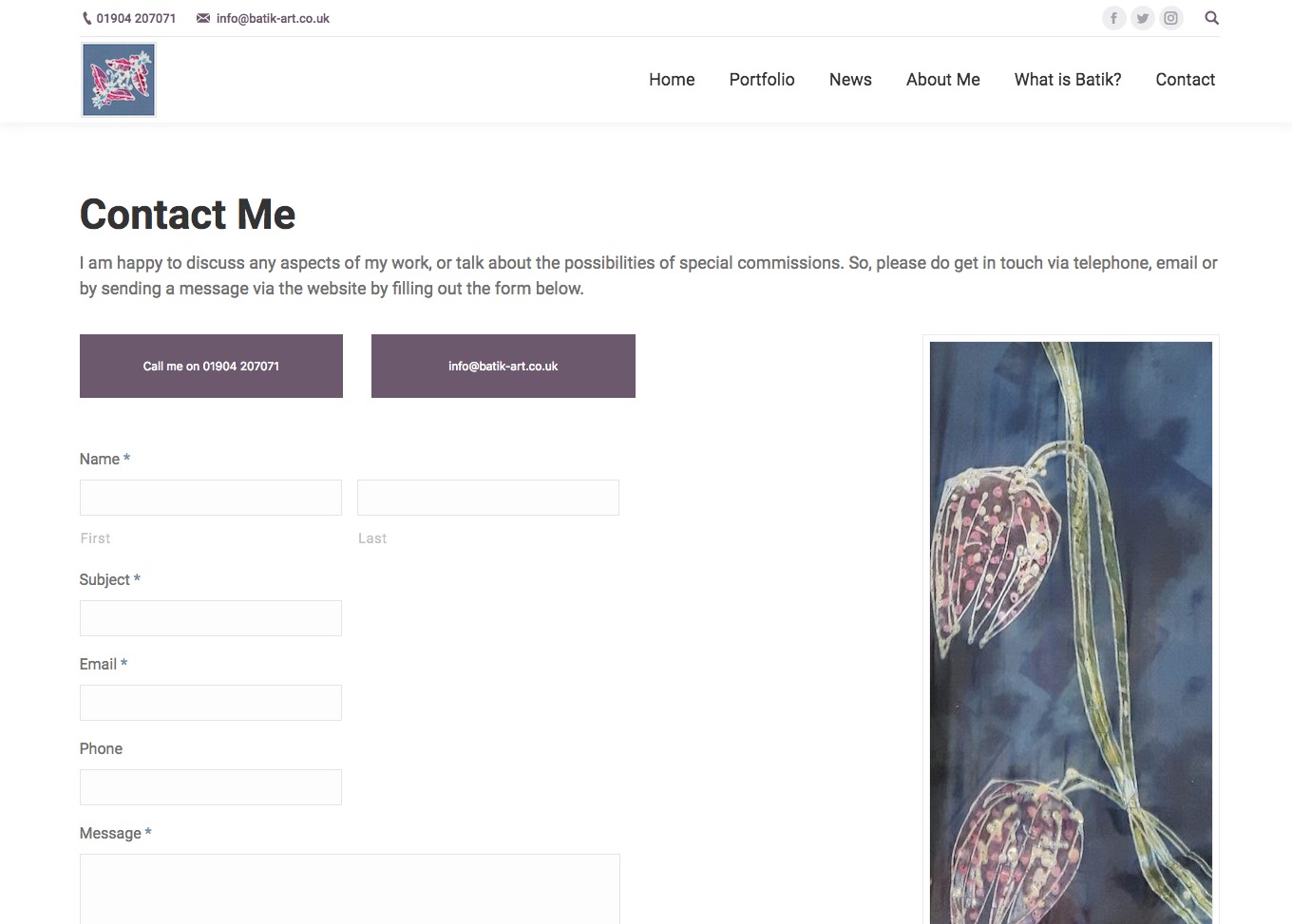The width and height of the screenshot is (1292, 924).
Task: Open the Twitter social icon
Action: (x=1143, y=18)
